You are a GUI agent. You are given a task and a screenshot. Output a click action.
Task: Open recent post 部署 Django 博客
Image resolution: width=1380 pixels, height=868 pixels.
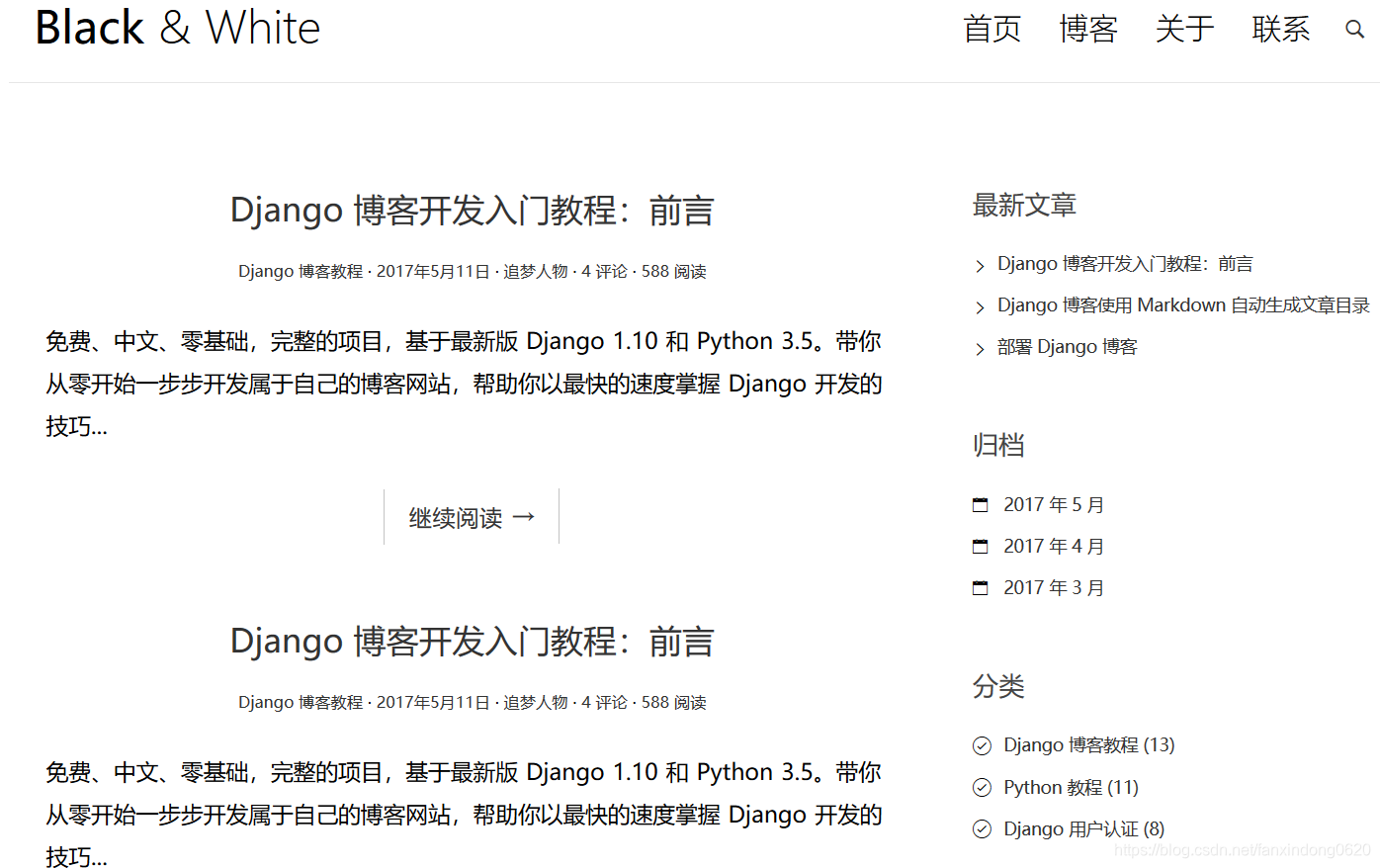click(x=1068, y=347)
